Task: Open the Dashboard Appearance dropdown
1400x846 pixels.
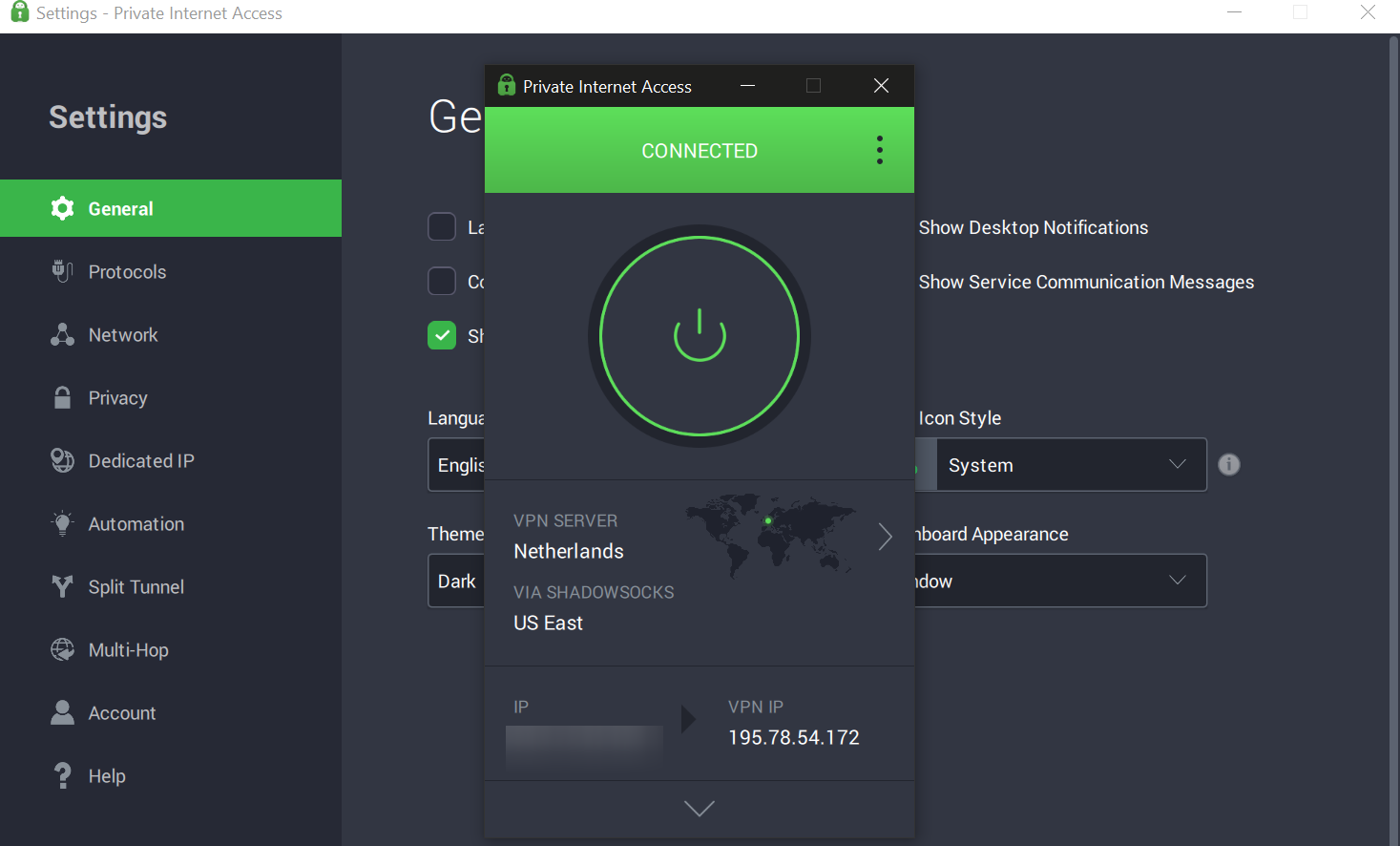Action: [x=1061, y=581]
